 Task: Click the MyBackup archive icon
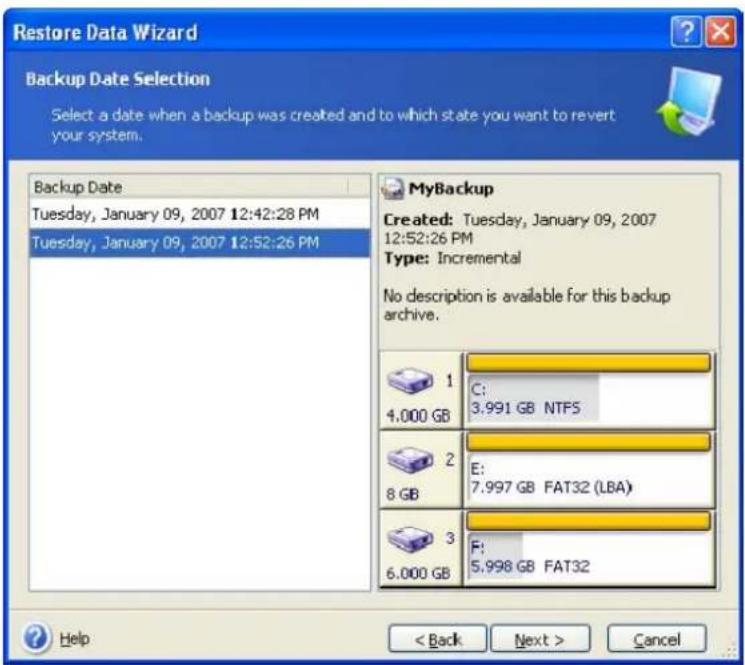pos(393,189)
